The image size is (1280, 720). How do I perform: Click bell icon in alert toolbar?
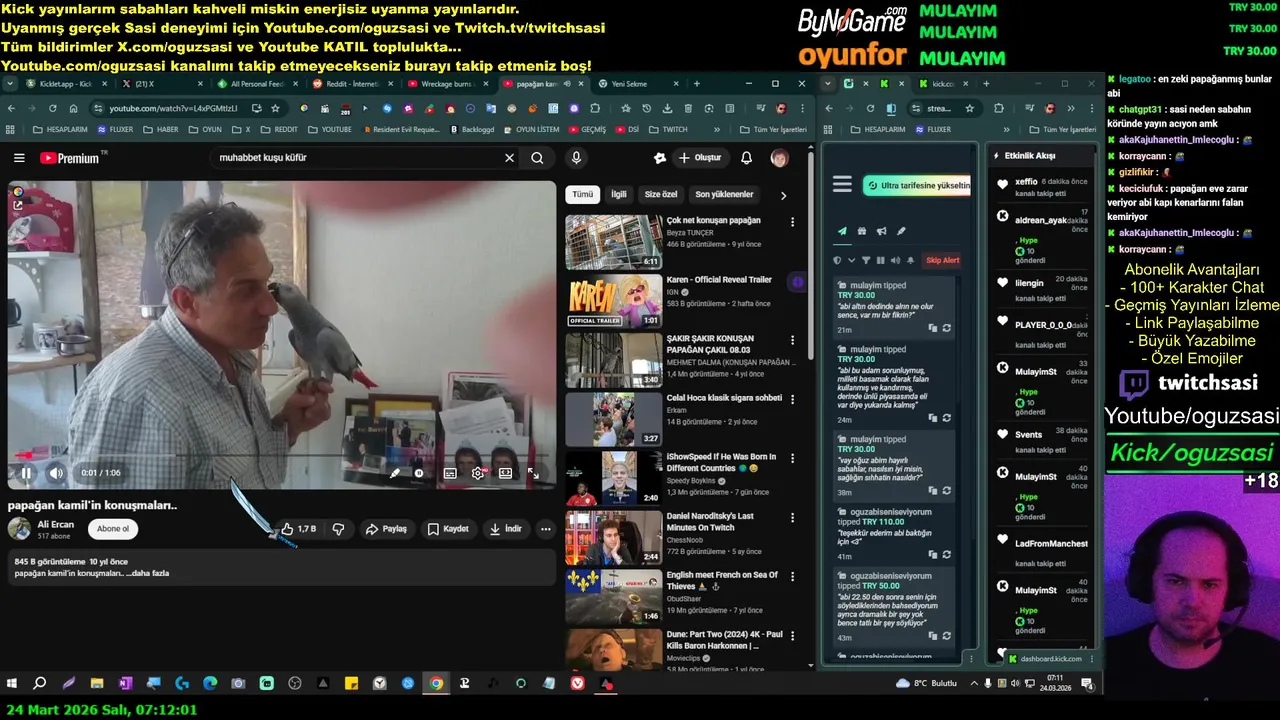coord(910,260)
